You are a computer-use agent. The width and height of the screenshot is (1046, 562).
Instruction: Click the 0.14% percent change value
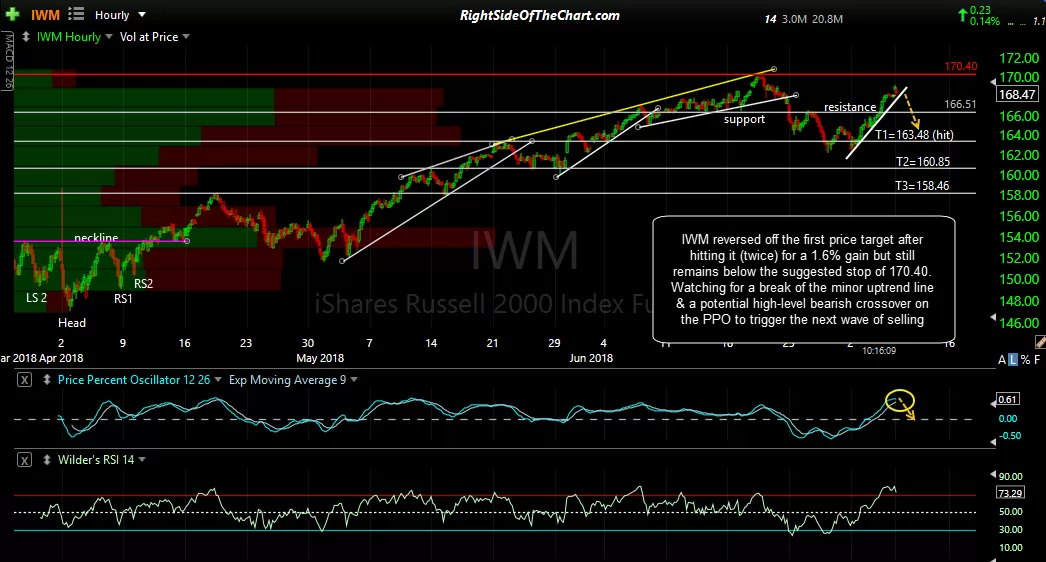985,21
